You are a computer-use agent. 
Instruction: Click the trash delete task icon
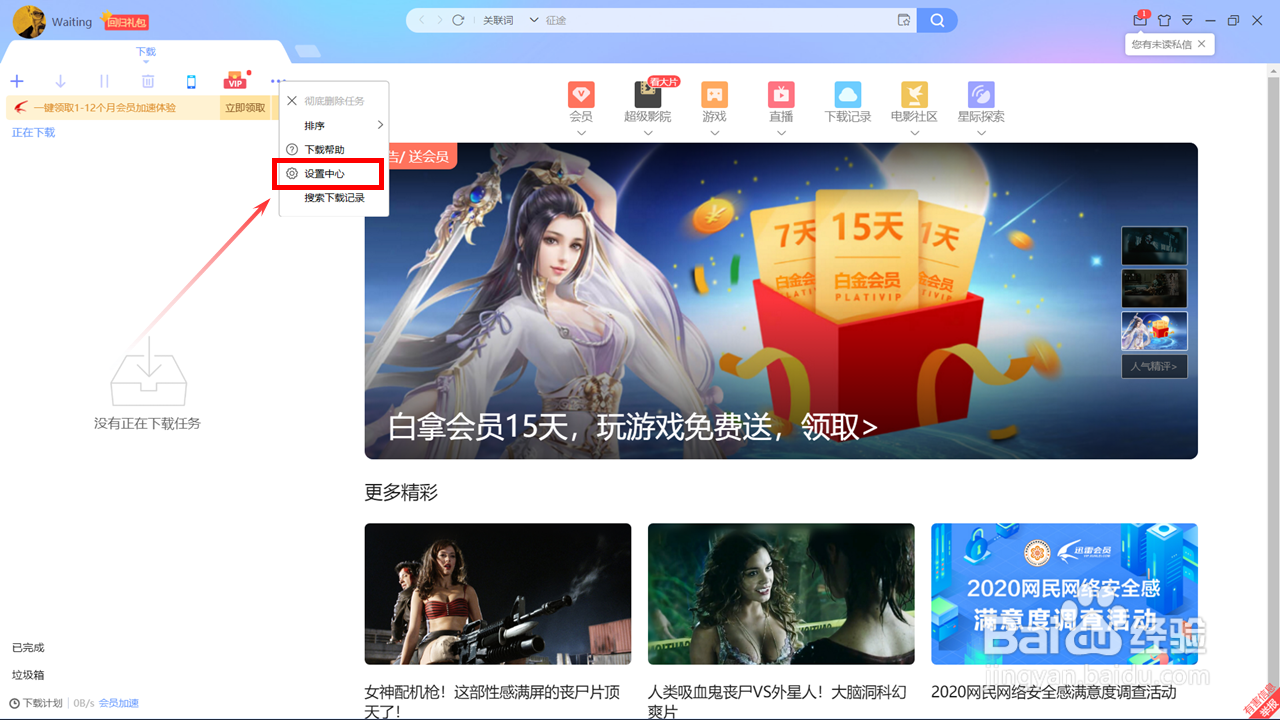[x=148, y=81]
